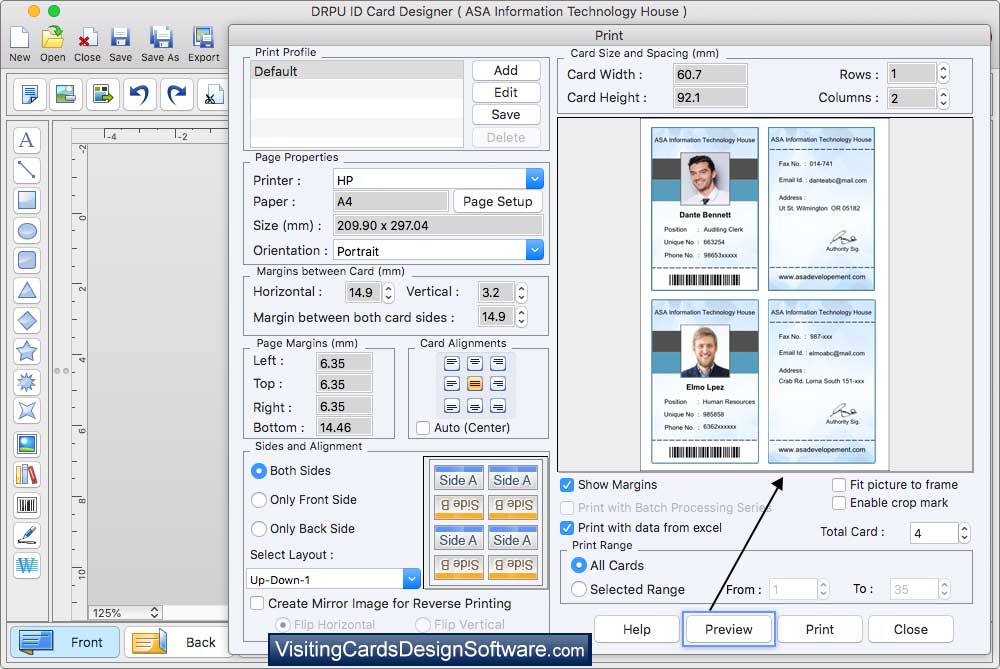This screenshot has width=1000, height=669.
Task: Select the Rounded rectangle tool
Action: 27,260
